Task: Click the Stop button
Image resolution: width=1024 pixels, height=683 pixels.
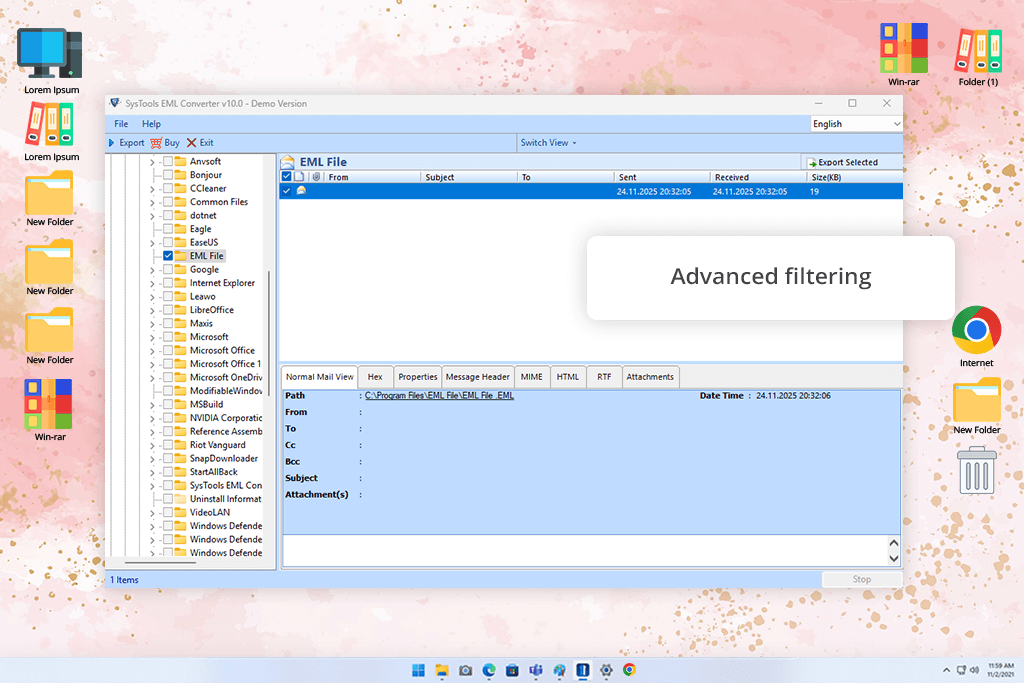Action: (x=861, y=579)
